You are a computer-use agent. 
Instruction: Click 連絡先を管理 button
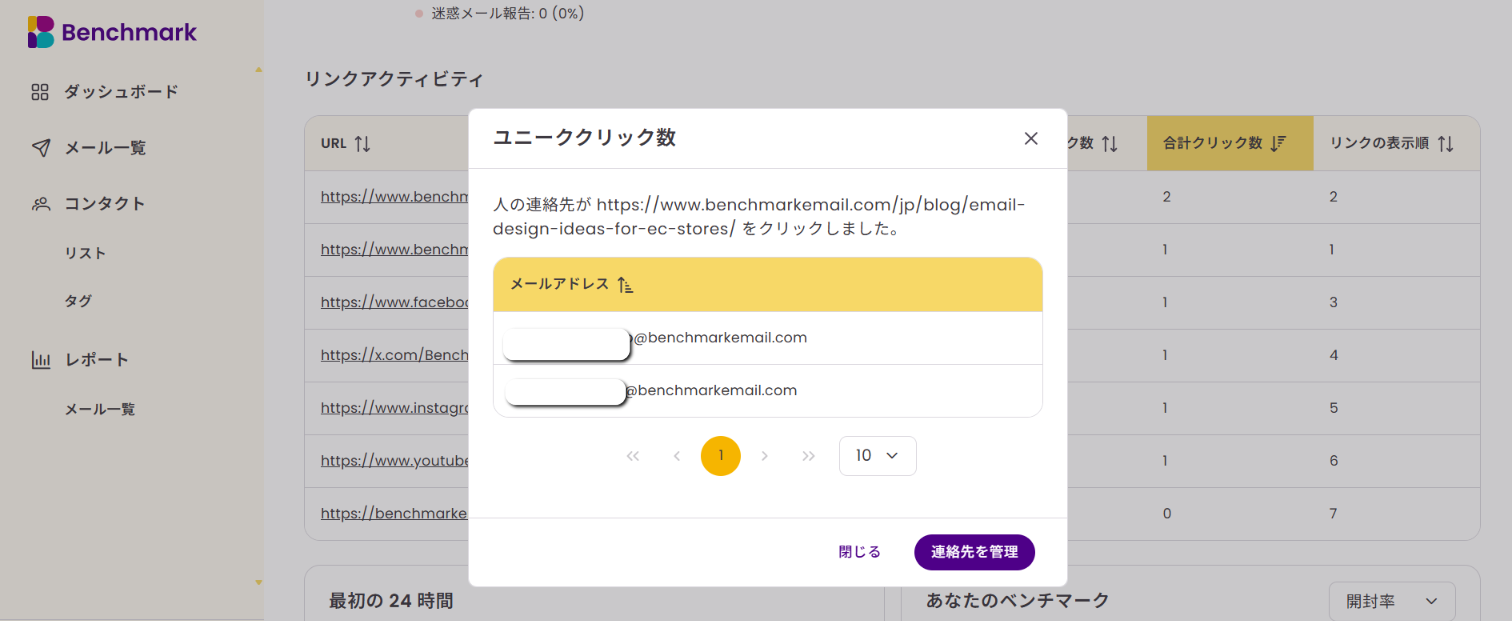pos(974,552)
